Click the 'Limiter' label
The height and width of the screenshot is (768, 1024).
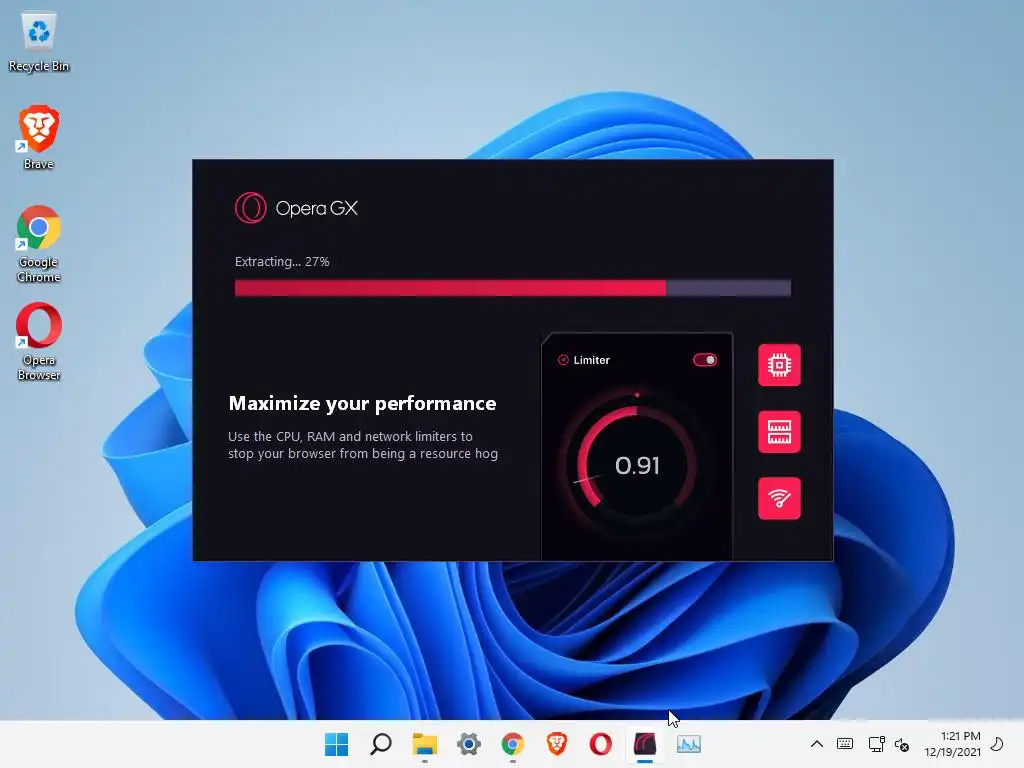pos(591,360)
